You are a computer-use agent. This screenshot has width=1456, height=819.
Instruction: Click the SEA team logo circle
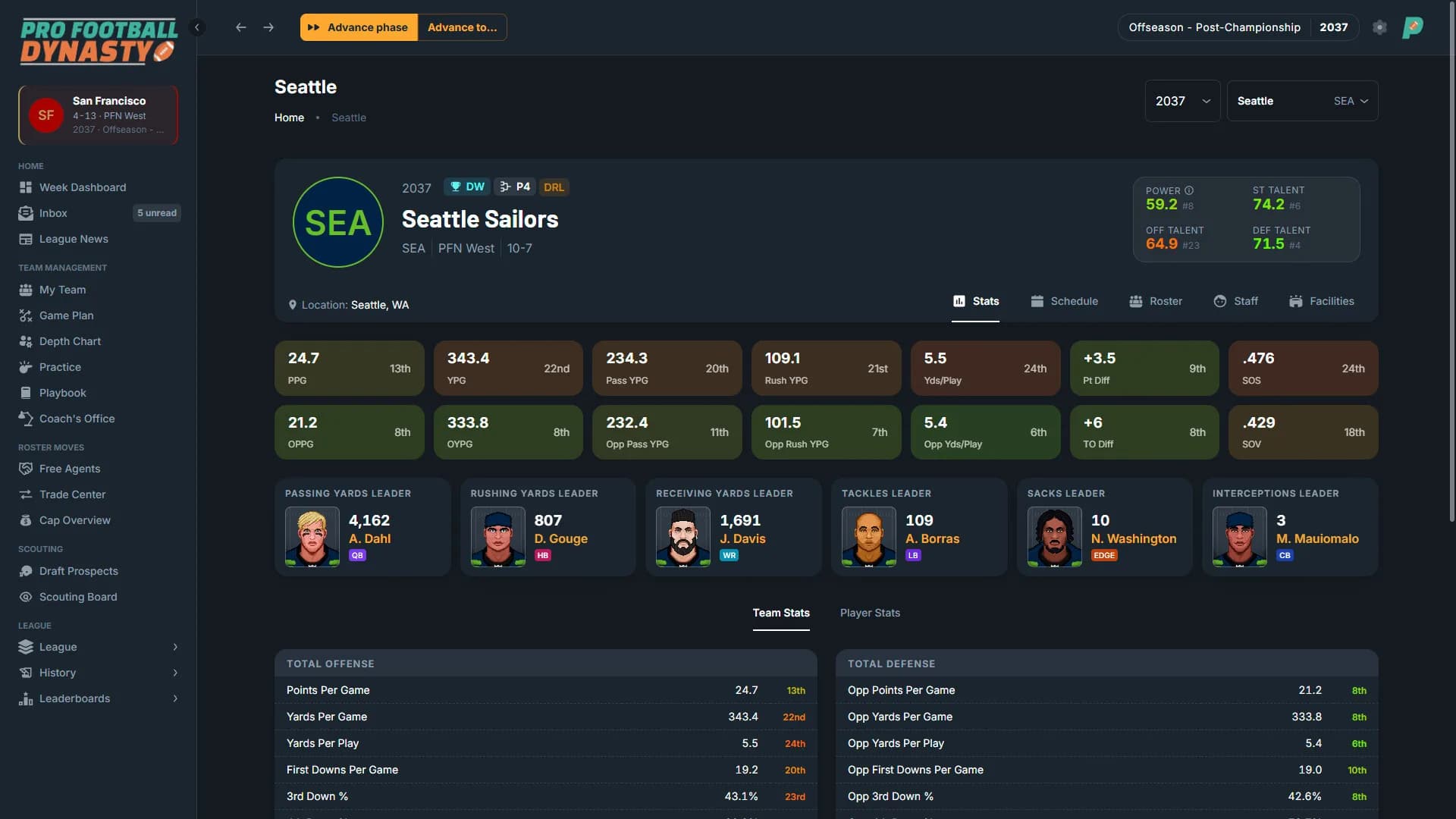(338, 222)
